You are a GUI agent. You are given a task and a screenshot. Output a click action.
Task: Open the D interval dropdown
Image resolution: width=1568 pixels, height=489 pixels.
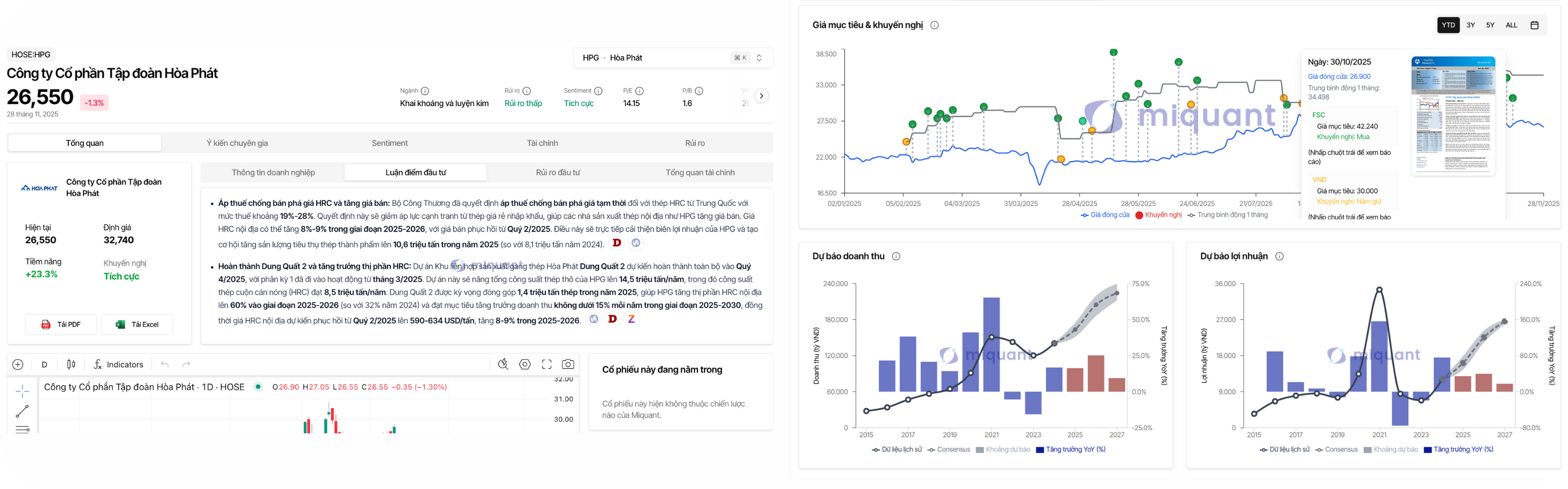(x=45, y=364)
